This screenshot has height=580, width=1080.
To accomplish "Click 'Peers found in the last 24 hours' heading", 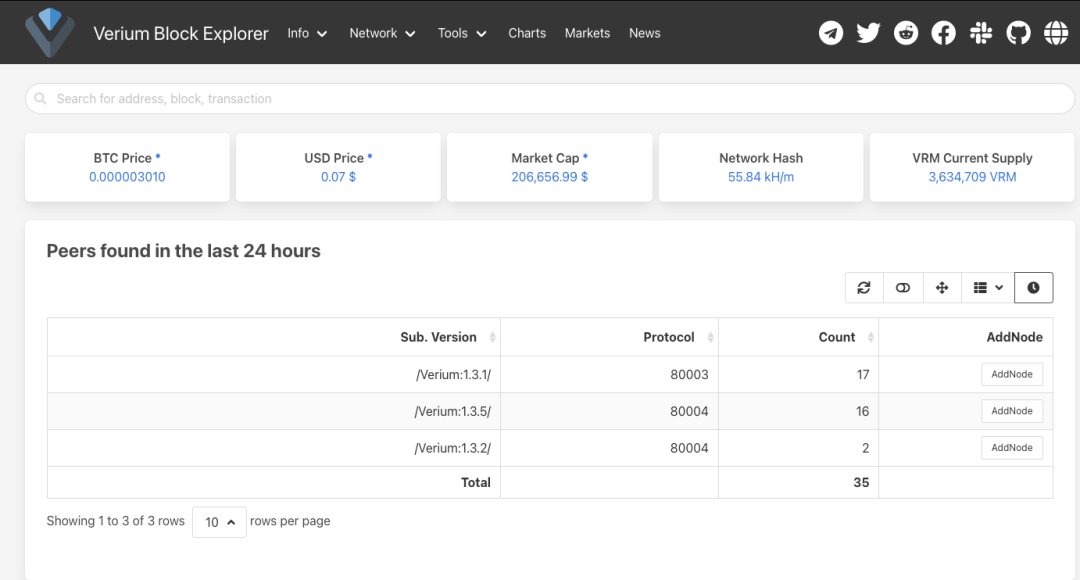I will (x=183, y=251).
